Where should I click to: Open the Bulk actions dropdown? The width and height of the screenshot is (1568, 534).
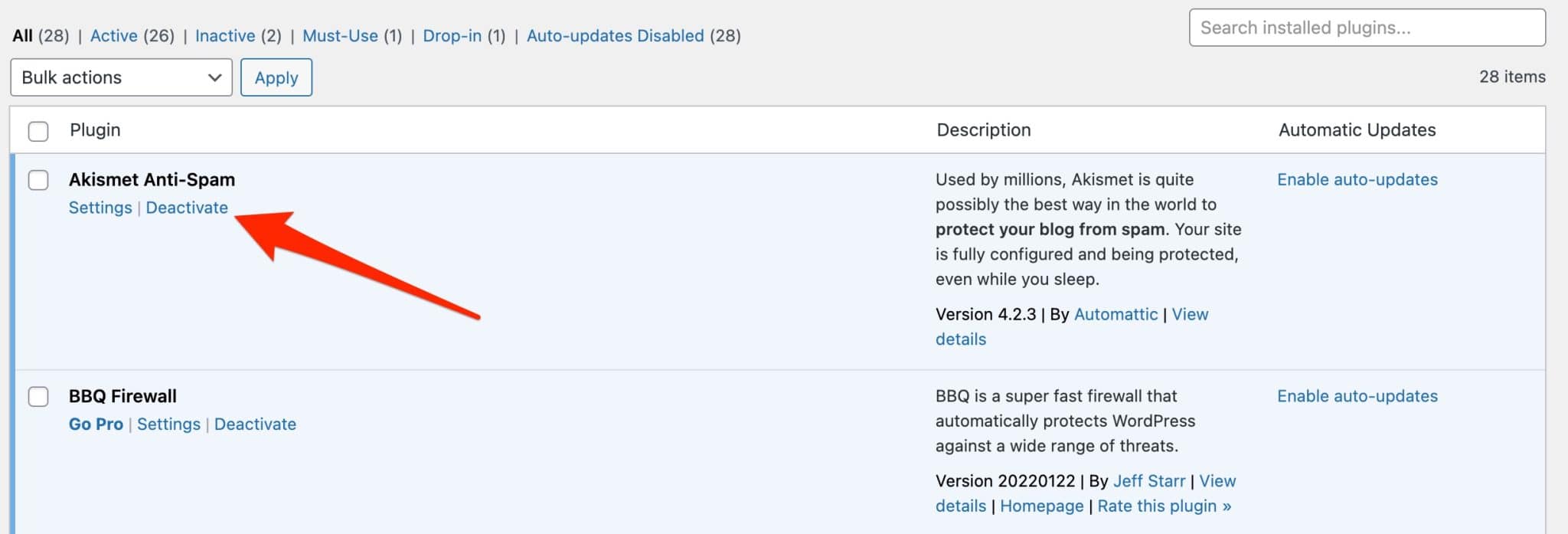[121, 77]
